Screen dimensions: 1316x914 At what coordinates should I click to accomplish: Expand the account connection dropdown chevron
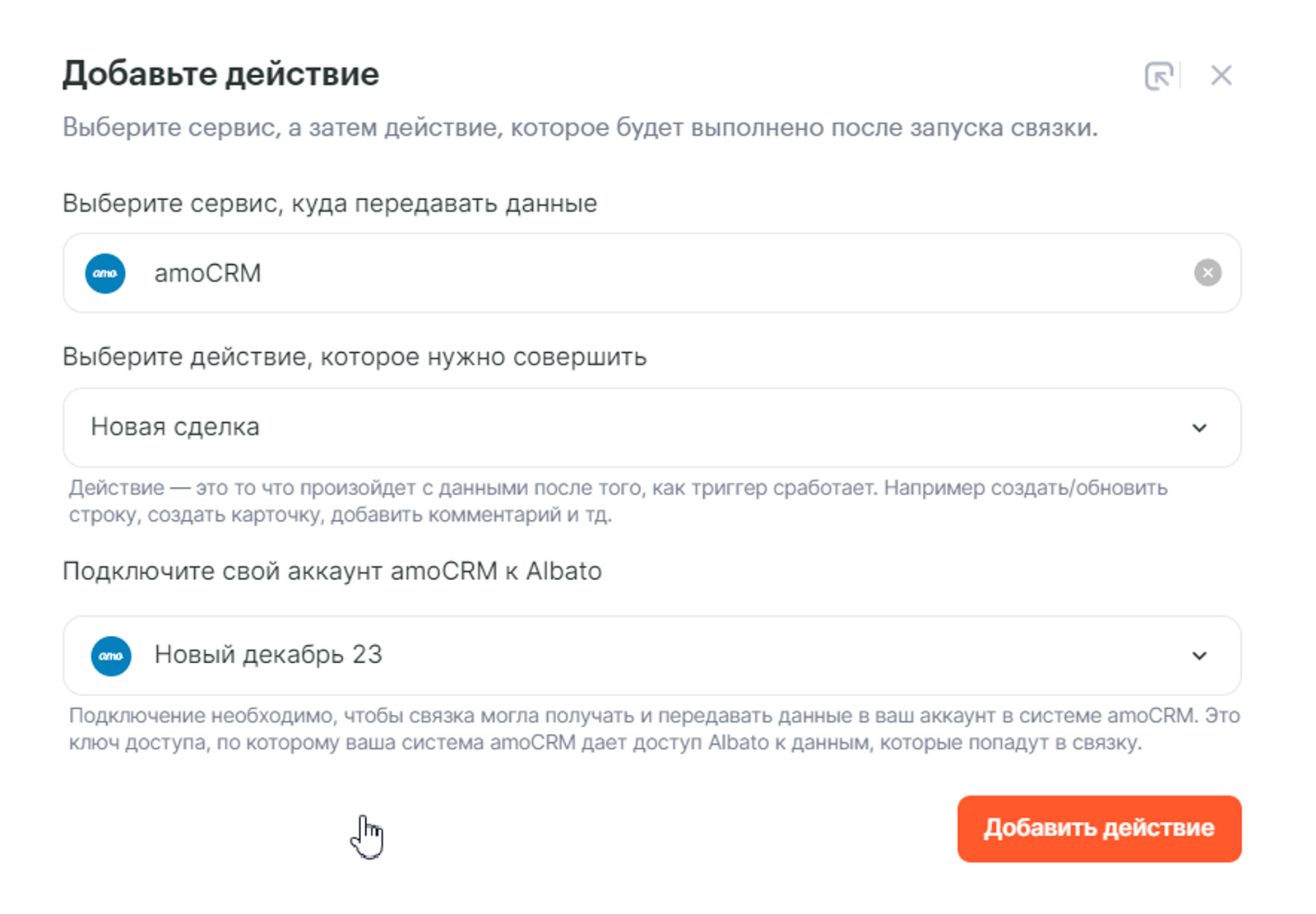click(x=1199, y=656)
